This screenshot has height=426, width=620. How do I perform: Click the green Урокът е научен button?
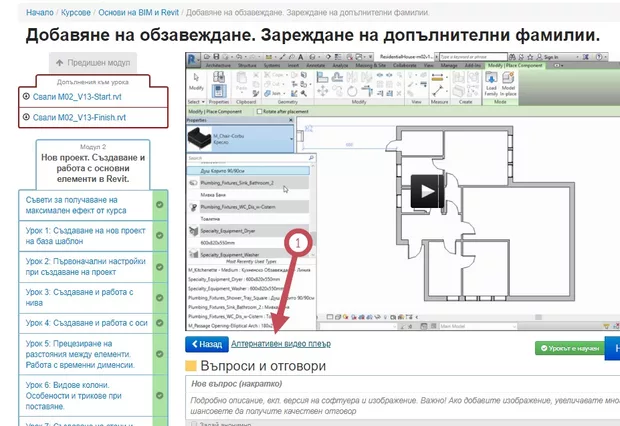click(569, 348)
